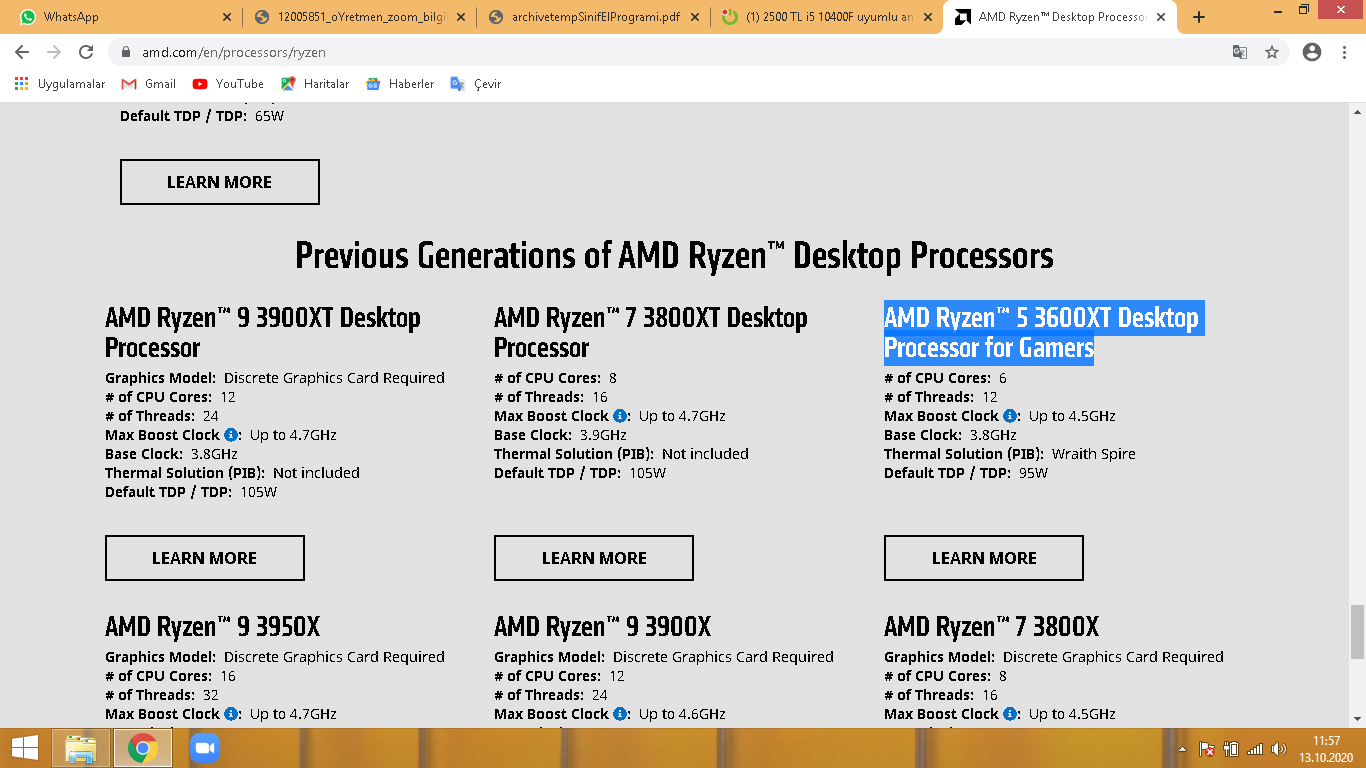The image size is (1366, 768).
Task: Click LEARN MORE under Ryzen 5 3600XT
Action: pos(984,558)
